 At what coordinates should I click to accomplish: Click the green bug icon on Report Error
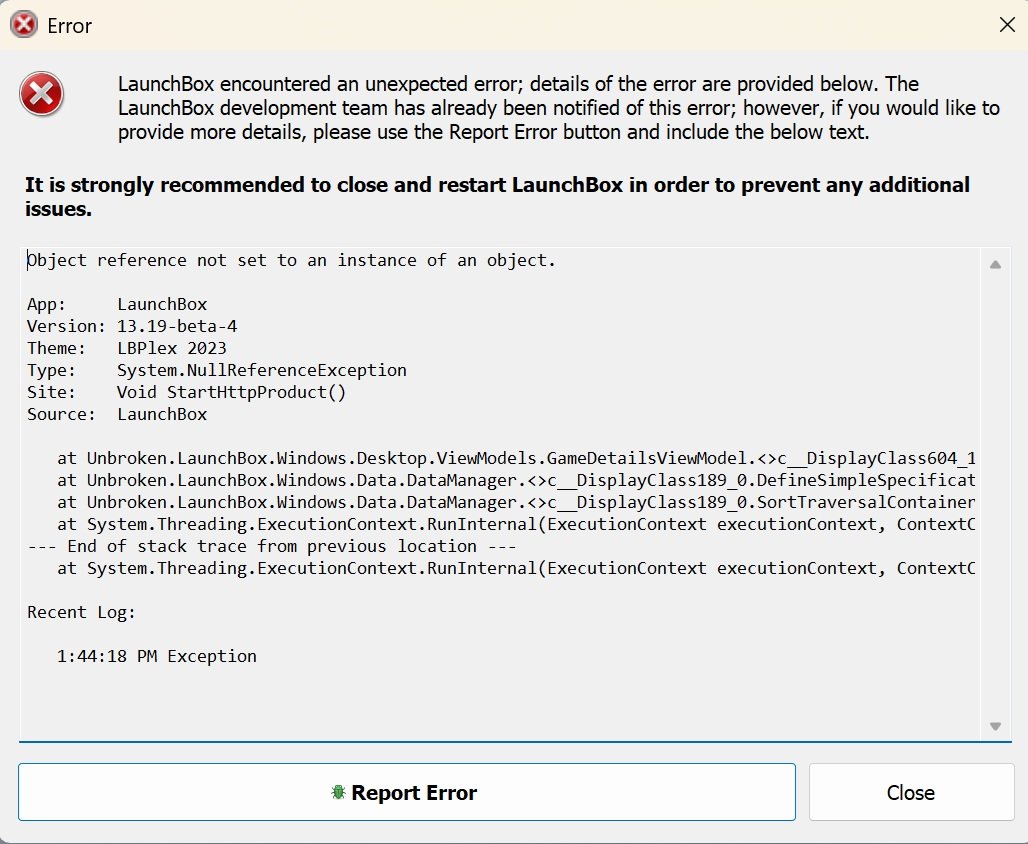click(x=338, y=792)
